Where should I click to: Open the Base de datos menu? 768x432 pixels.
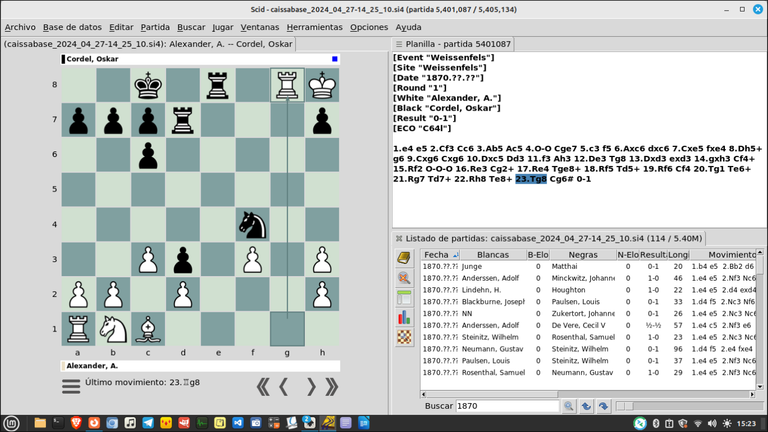[x=72, y=27]
